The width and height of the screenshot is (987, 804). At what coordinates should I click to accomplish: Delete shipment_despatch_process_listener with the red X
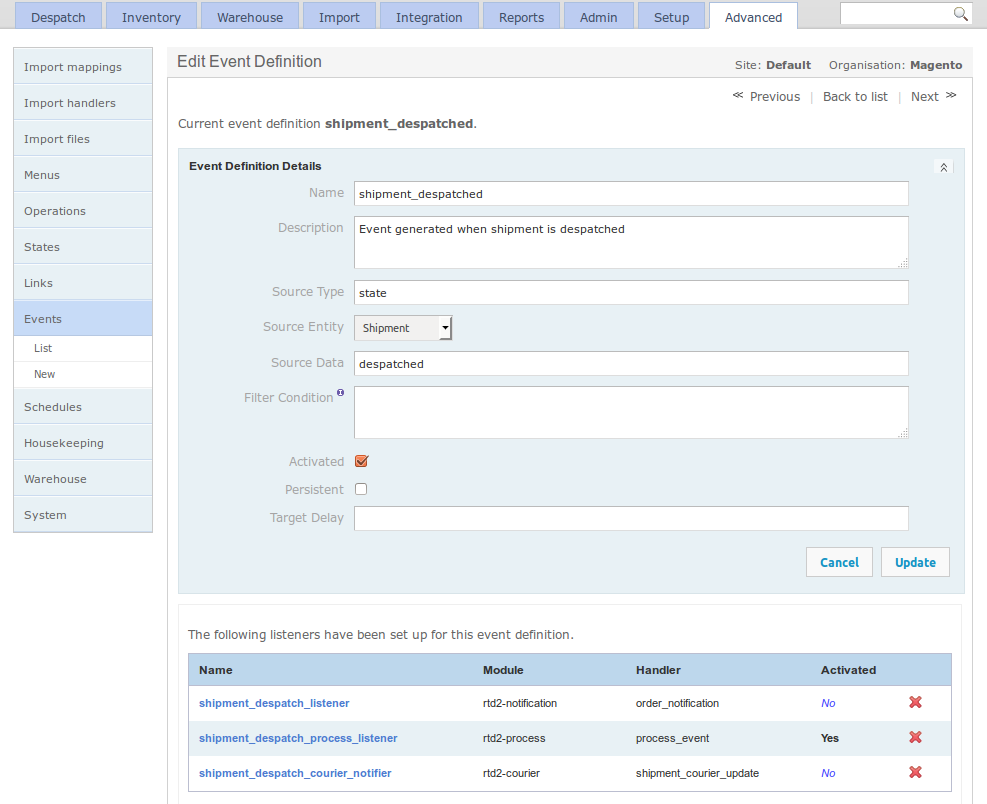(x=915, y=737)
